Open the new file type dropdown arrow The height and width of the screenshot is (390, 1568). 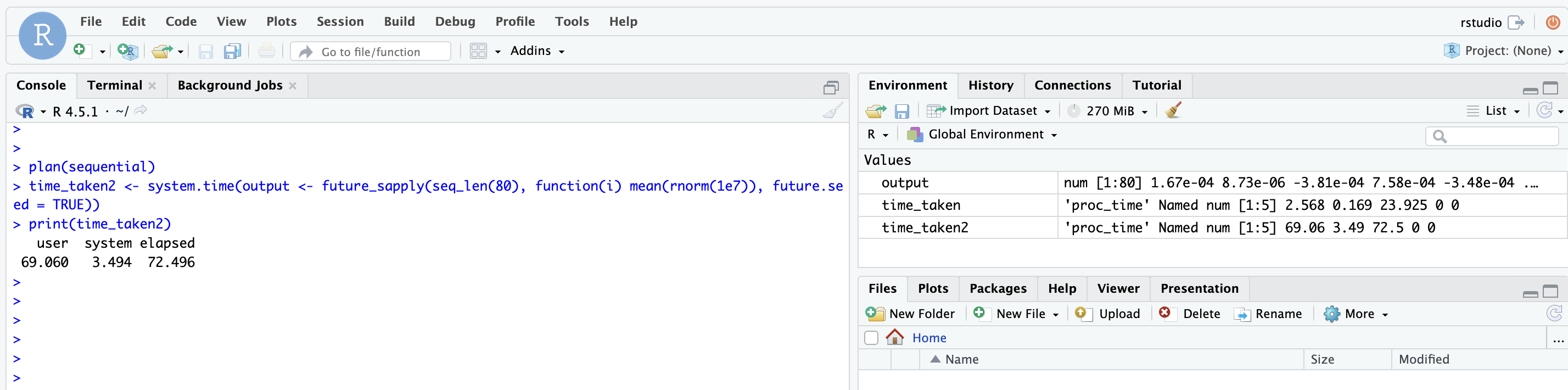click(x=102, y=52)
